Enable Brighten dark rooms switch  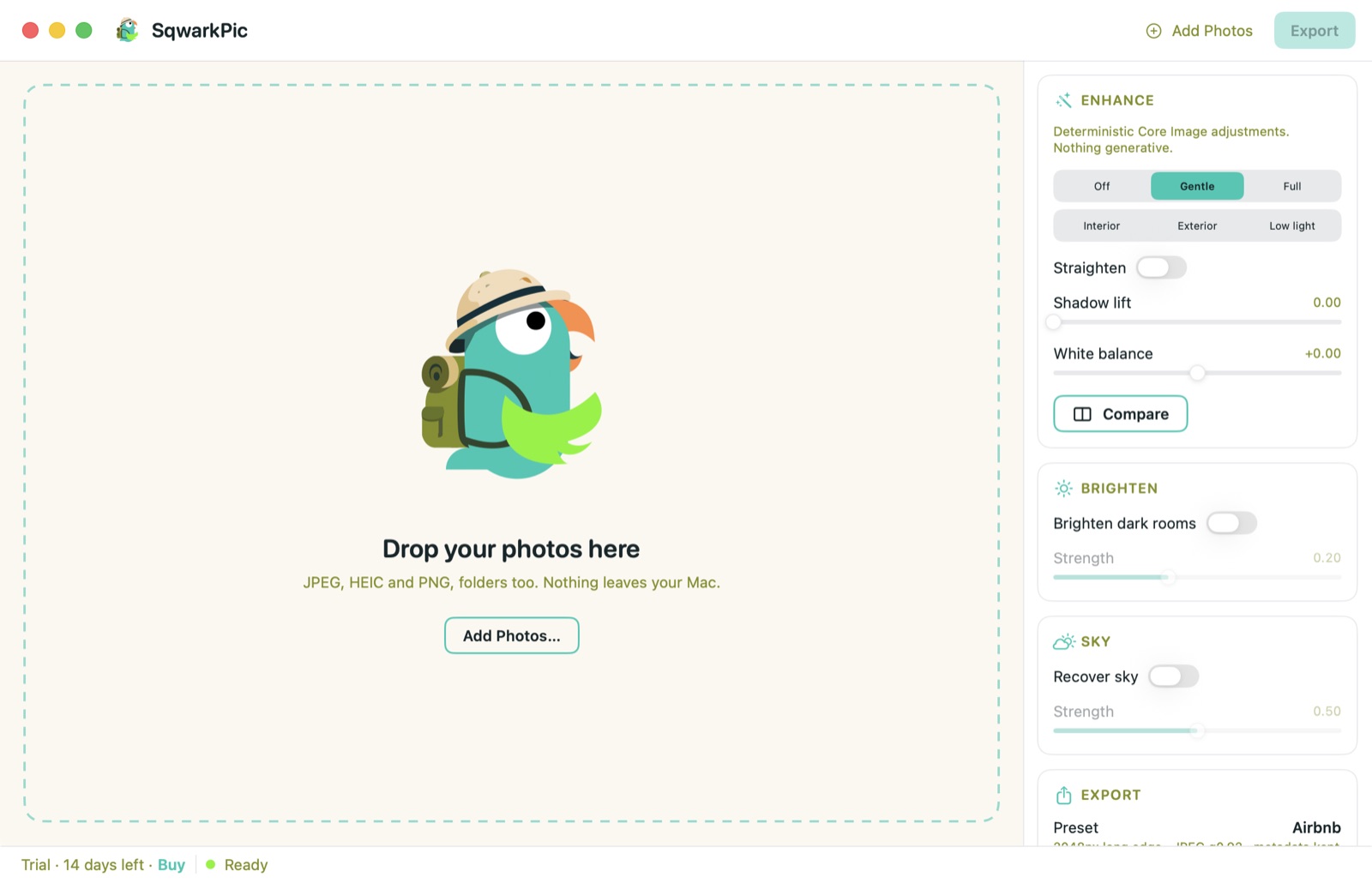point(1231,523)
